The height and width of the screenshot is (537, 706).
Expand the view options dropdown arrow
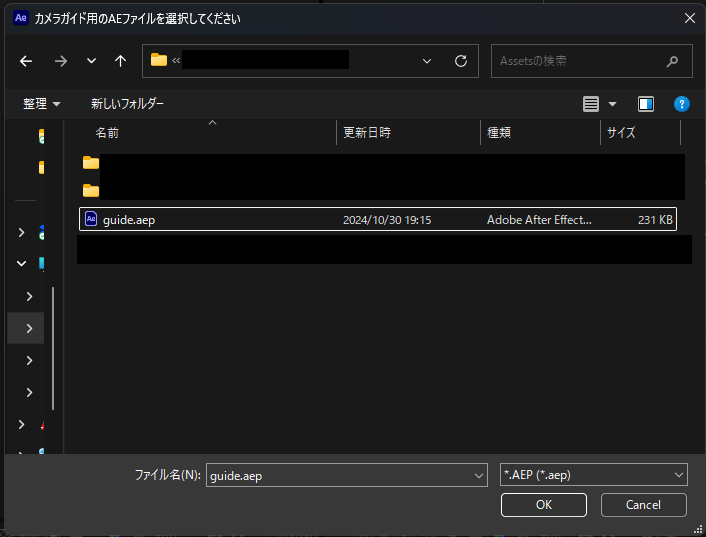pos(612,104)
